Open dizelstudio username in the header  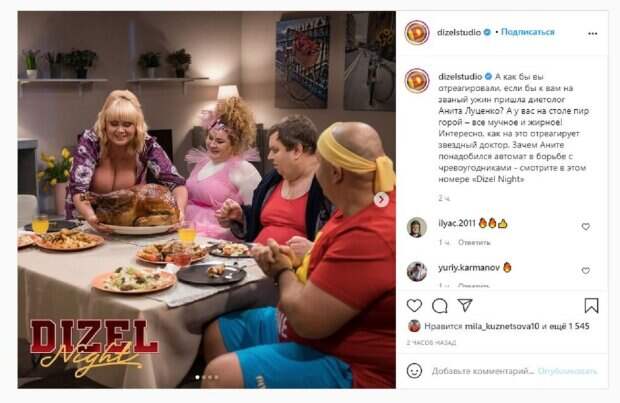click(459, 32)
